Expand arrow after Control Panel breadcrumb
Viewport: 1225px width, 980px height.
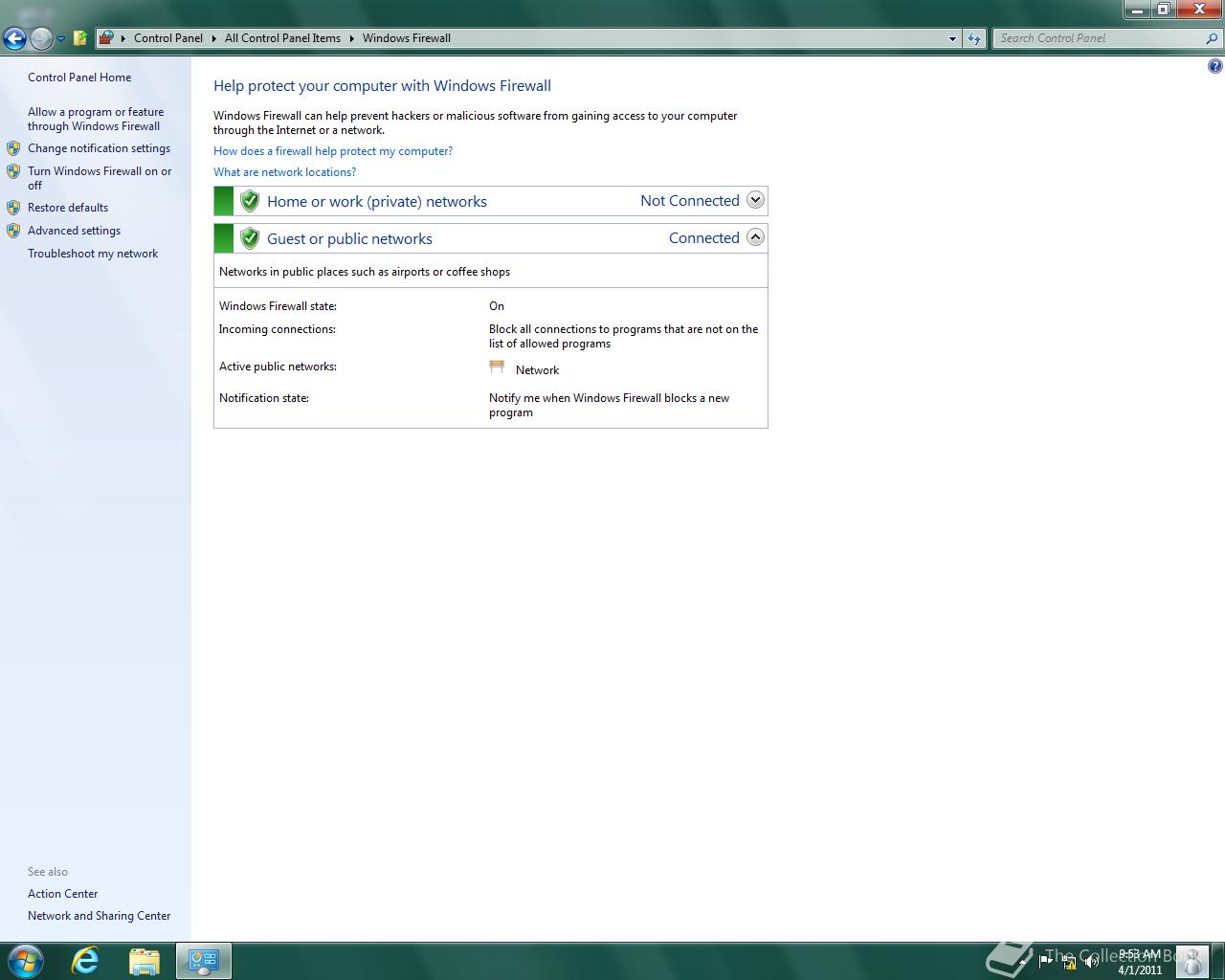(x=214, y=38)
